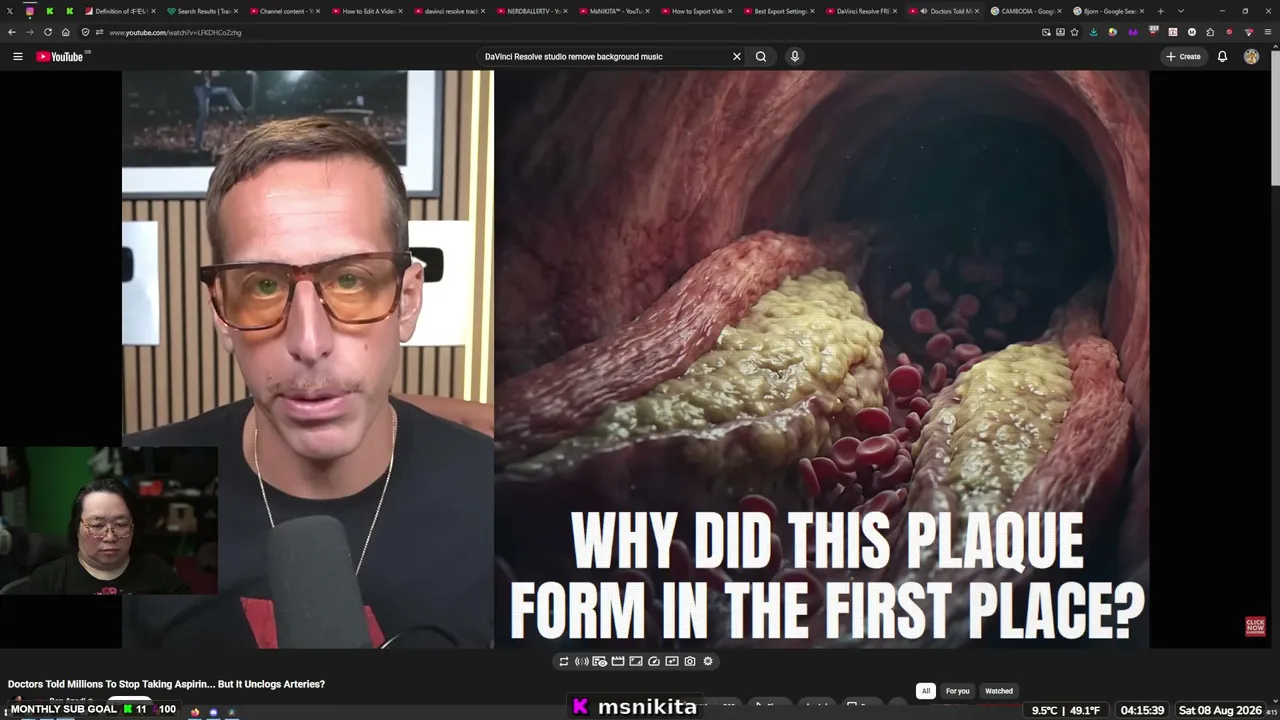Reload the current page
Screen dimensions: 1280x720
[47, 32]
